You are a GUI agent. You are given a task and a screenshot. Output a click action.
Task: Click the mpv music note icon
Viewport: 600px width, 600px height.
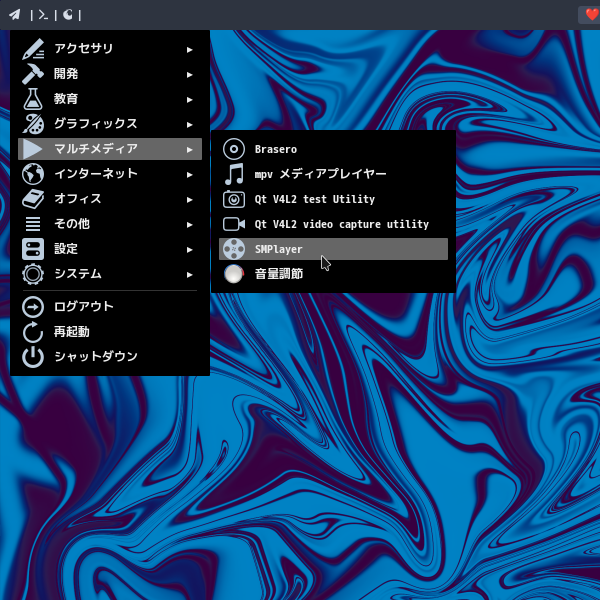click(x=234, y=174)
